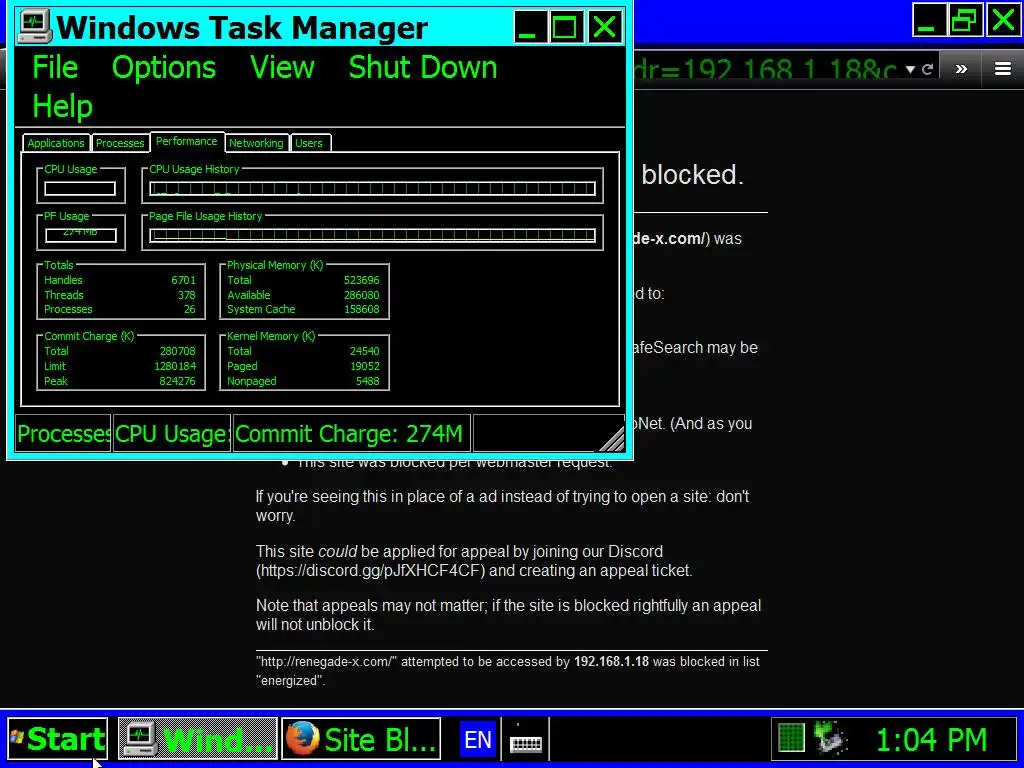
Task: Open the File menu in Task Manager
Action: [x=55, y=68]
